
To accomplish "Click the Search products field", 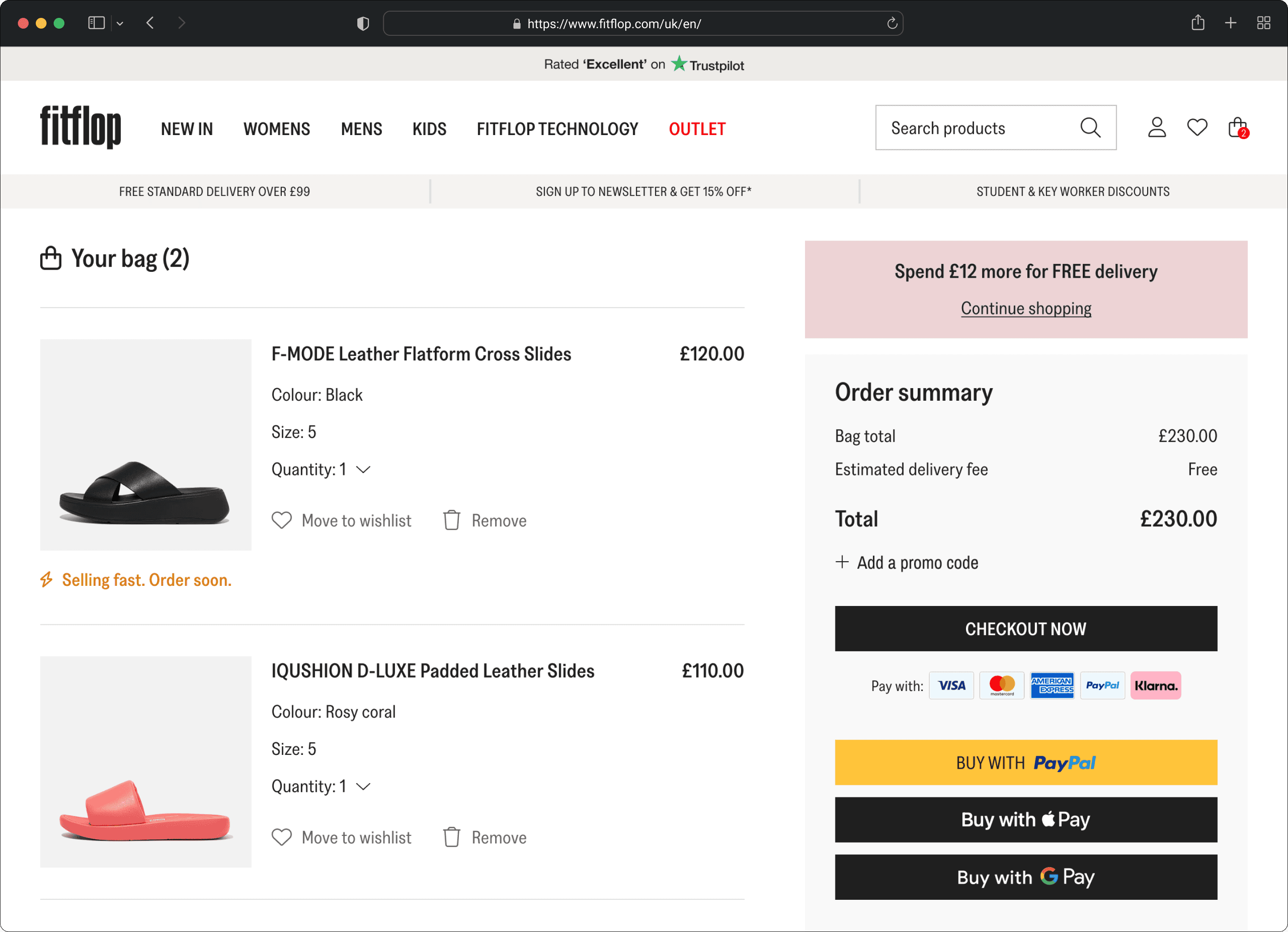I will [x=995, y=128].
